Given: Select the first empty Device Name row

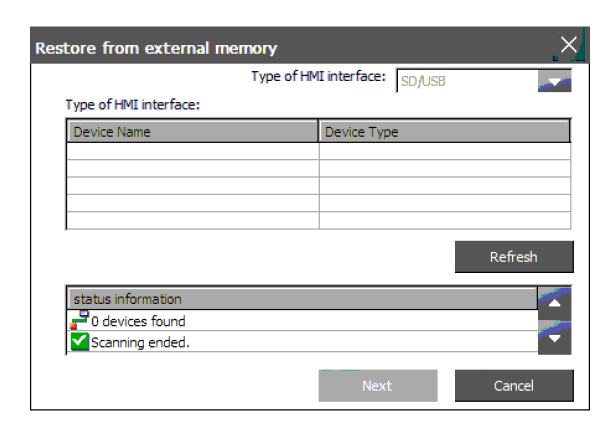Looking at the screenshot, I should pos(192,152).
